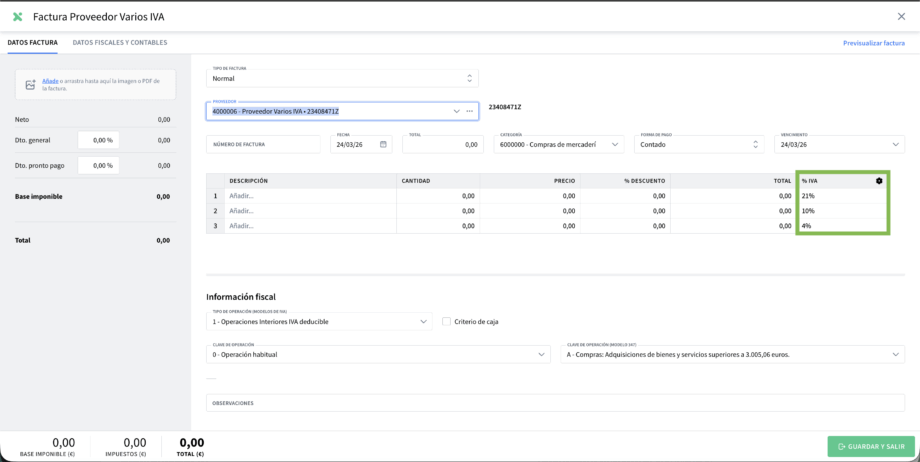
Task: Open the % IVA column settings gear
Action: click(x=879, y=181)
